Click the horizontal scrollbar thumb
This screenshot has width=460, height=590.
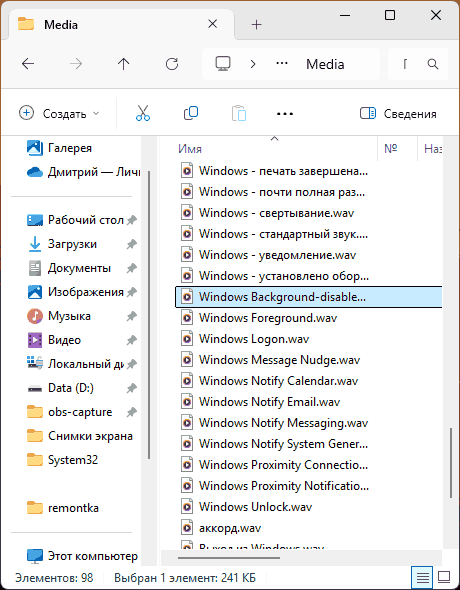coord(229,558)
